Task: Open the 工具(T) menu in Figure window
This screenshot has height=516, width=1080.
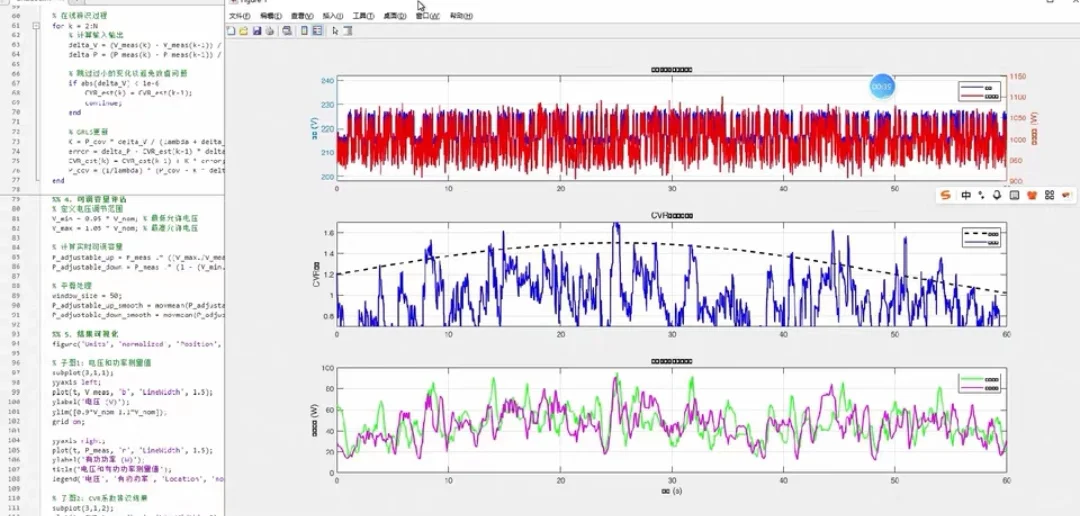Action: (363, 16)
